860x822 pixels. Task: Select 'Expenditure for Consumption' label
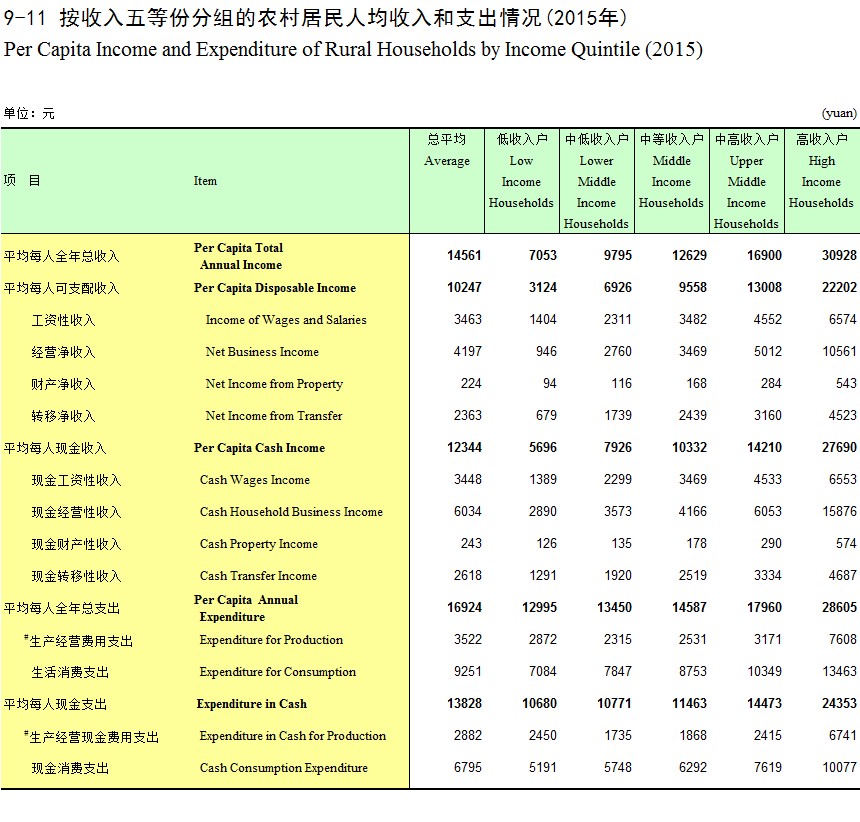[x=278, y=672]
